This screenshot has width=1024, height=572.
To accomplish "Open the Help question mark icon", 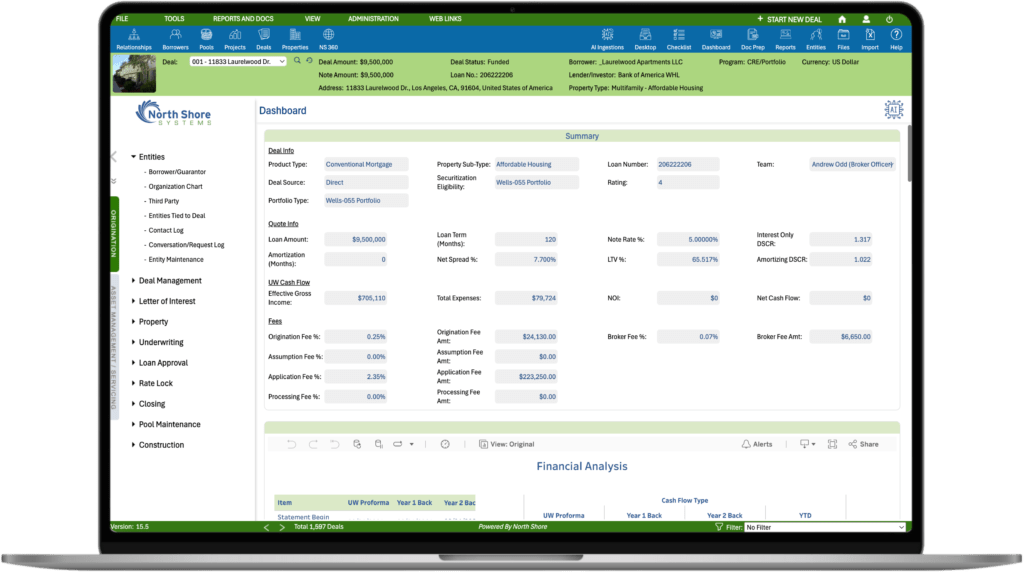I will (896, 39).
